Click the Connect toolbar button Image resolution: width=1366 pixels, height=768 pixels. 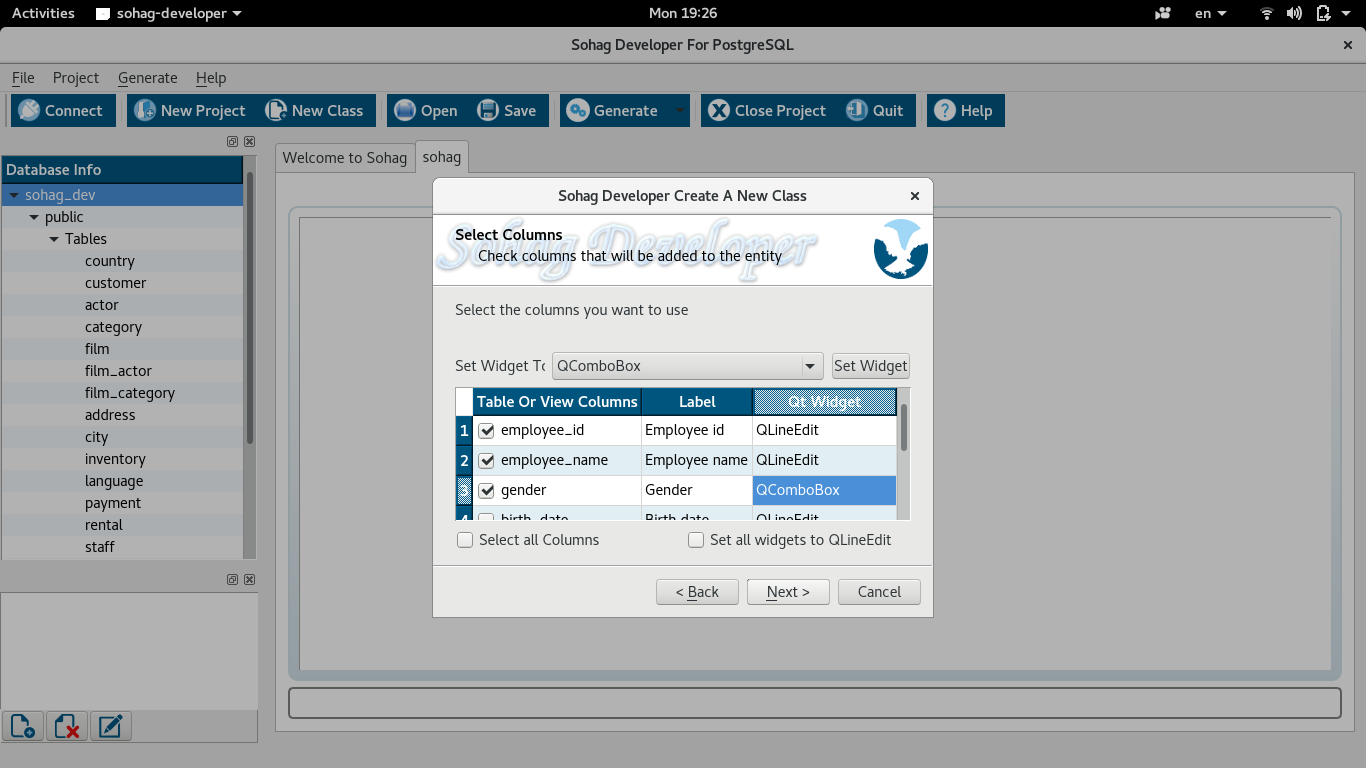(x=62, y=111)
